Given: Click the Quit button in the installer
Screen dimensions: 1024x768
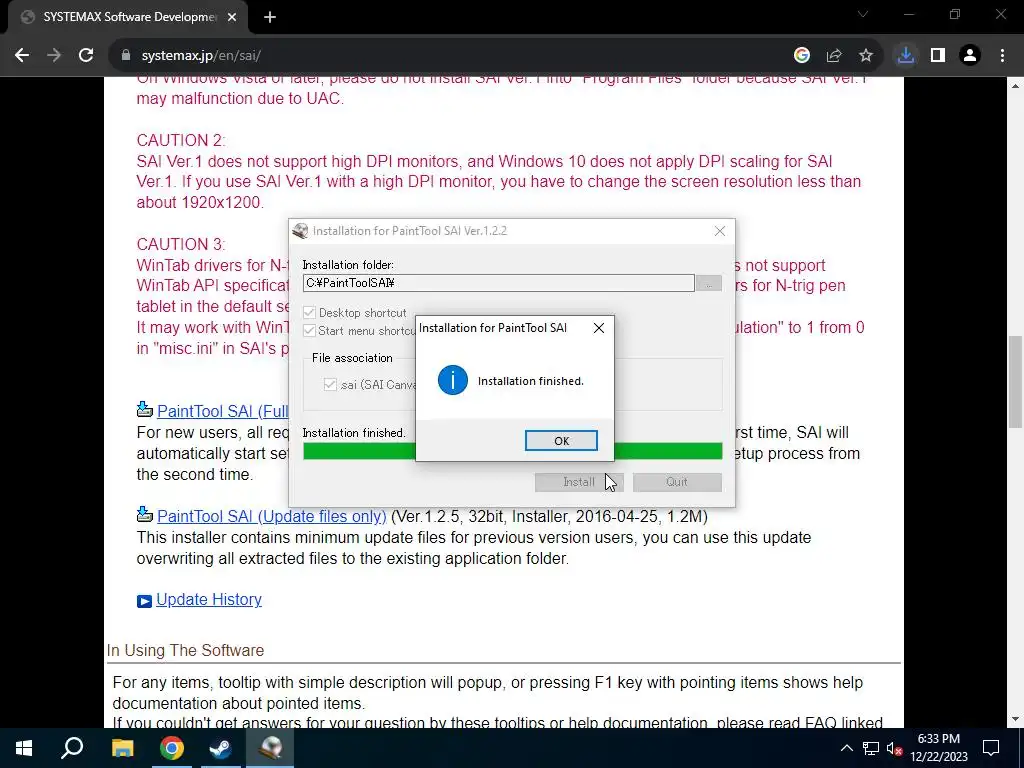Looking at the screenshot, I should [x=677, y=482].
